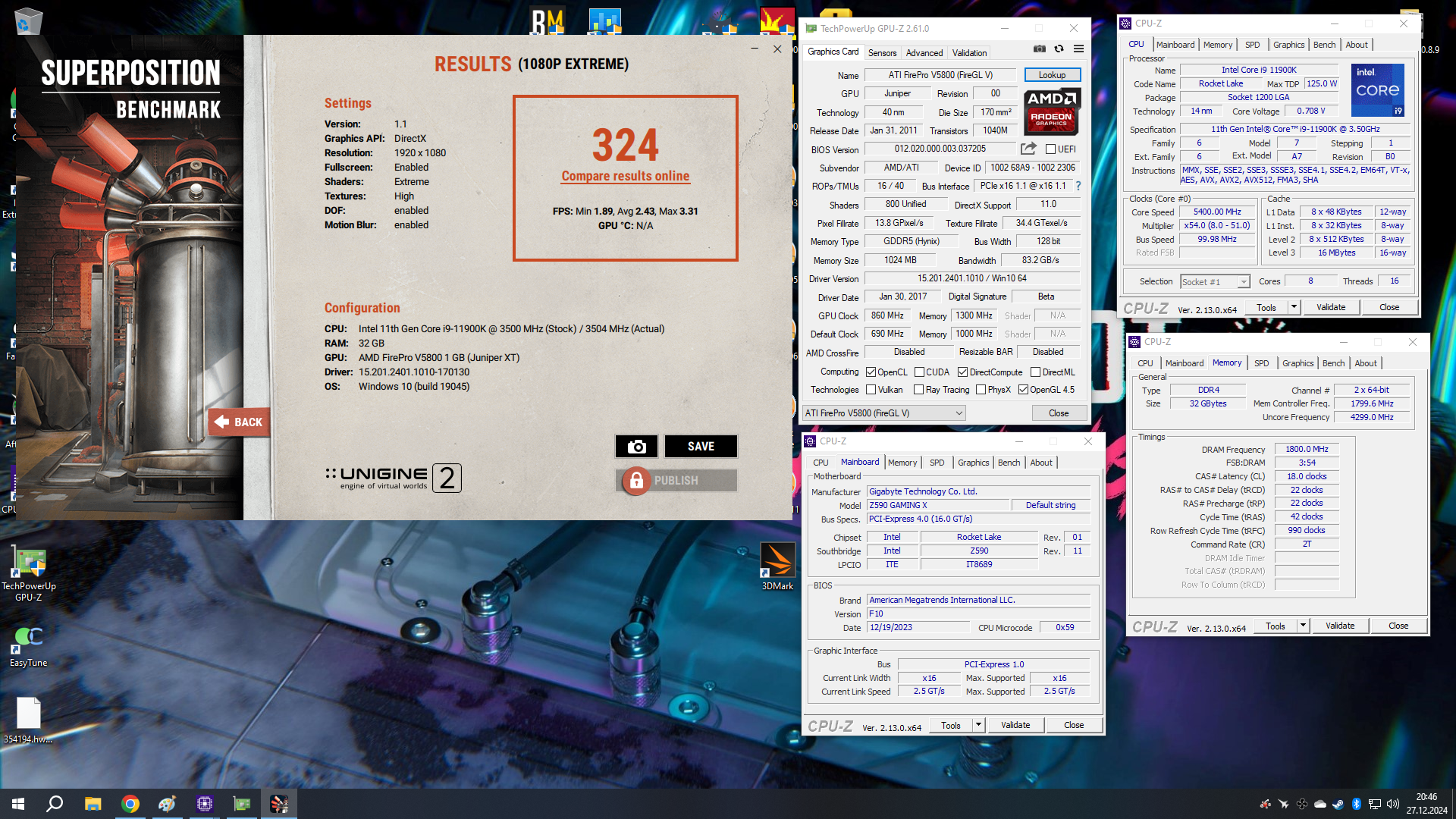
Task: Expand Tools dropdown arrow in CPU-Z Mainboard window
Action: pos(978,725)
